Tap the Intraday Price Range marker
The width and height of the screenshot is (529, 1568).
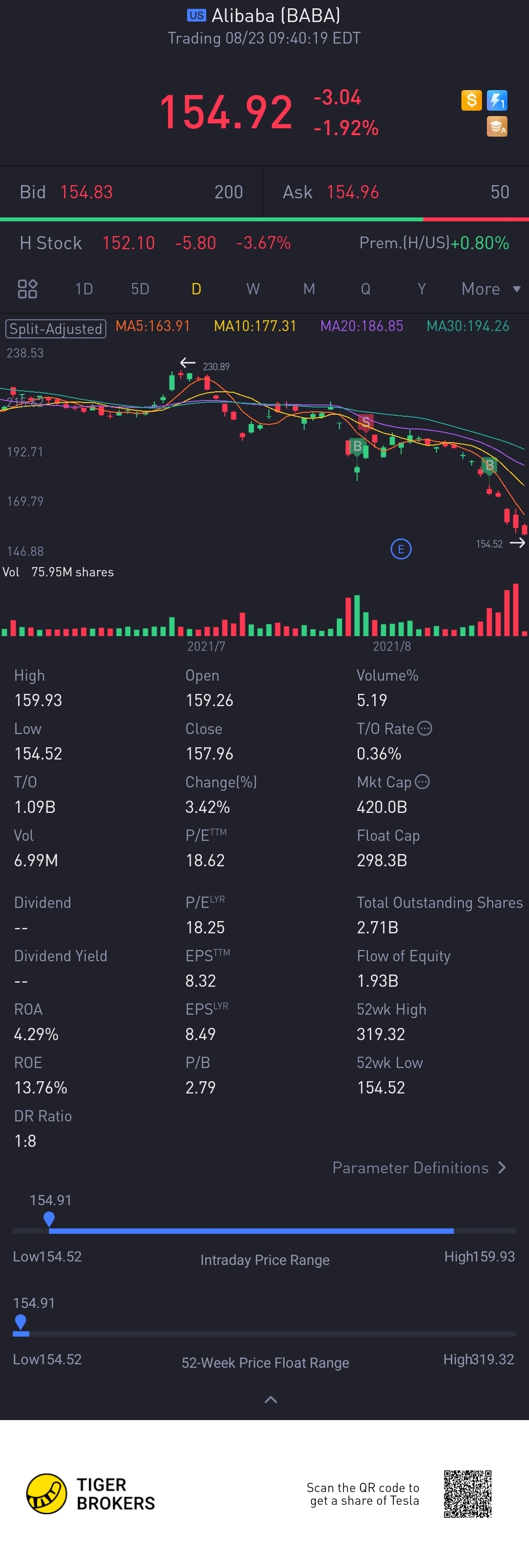pos(49,1219)
